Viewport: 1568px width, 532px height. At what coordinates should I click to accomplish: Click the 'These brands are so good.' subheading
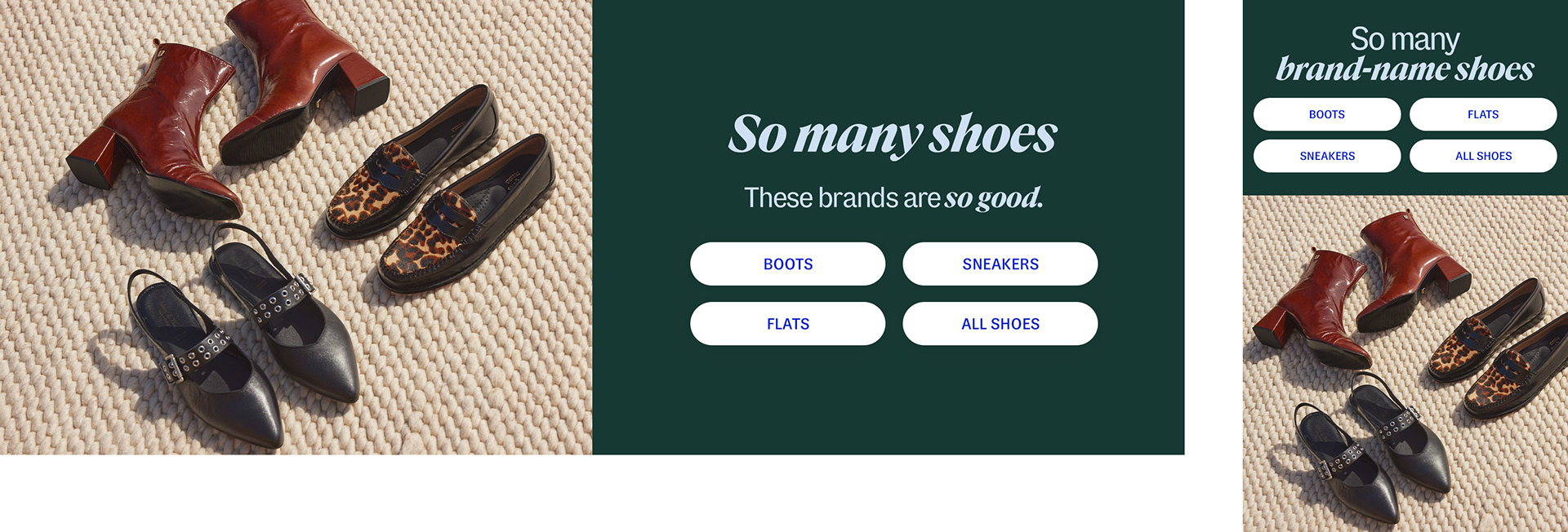(893, 197)
